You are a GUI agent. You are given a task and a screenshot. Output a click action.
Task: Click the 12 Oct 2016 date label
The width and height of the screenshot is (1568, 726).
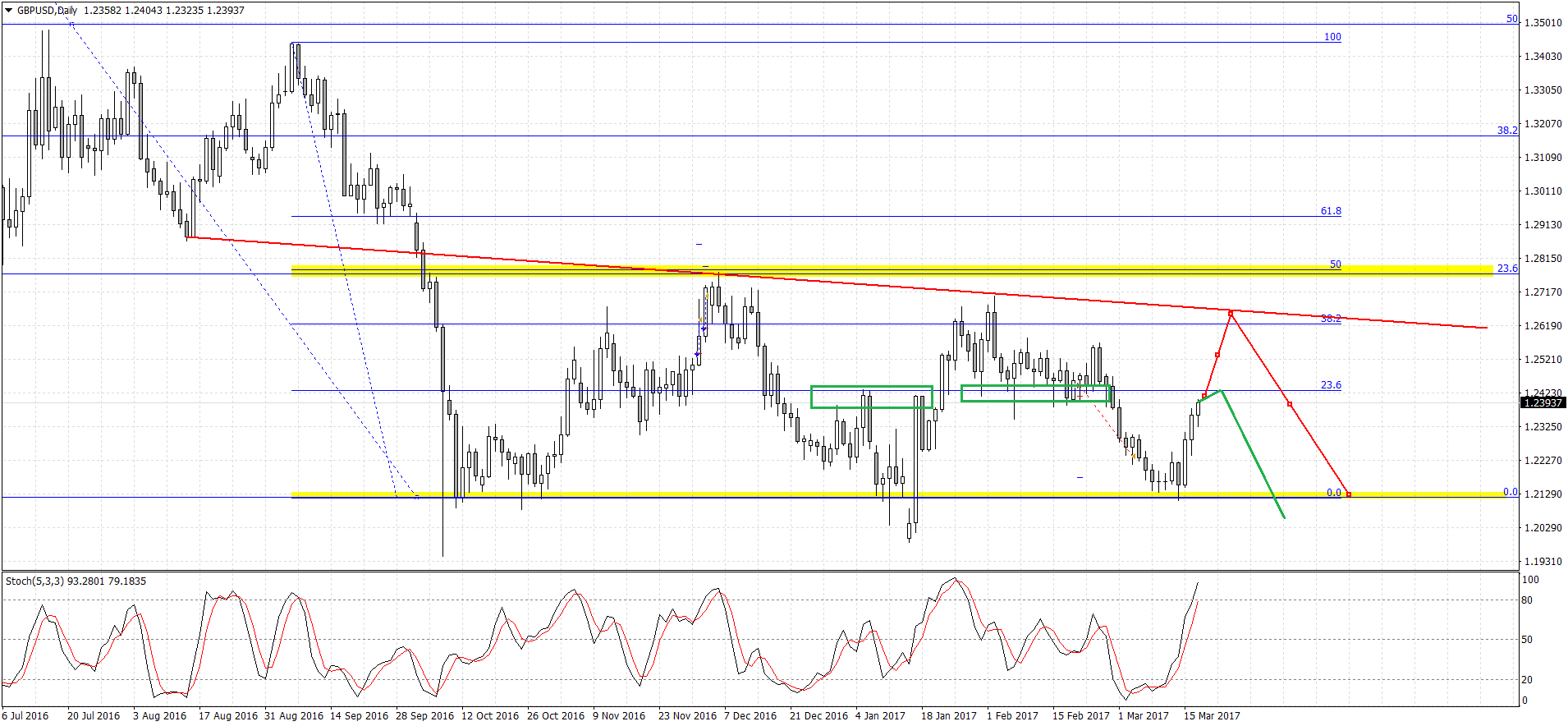[x=490, y=716]
